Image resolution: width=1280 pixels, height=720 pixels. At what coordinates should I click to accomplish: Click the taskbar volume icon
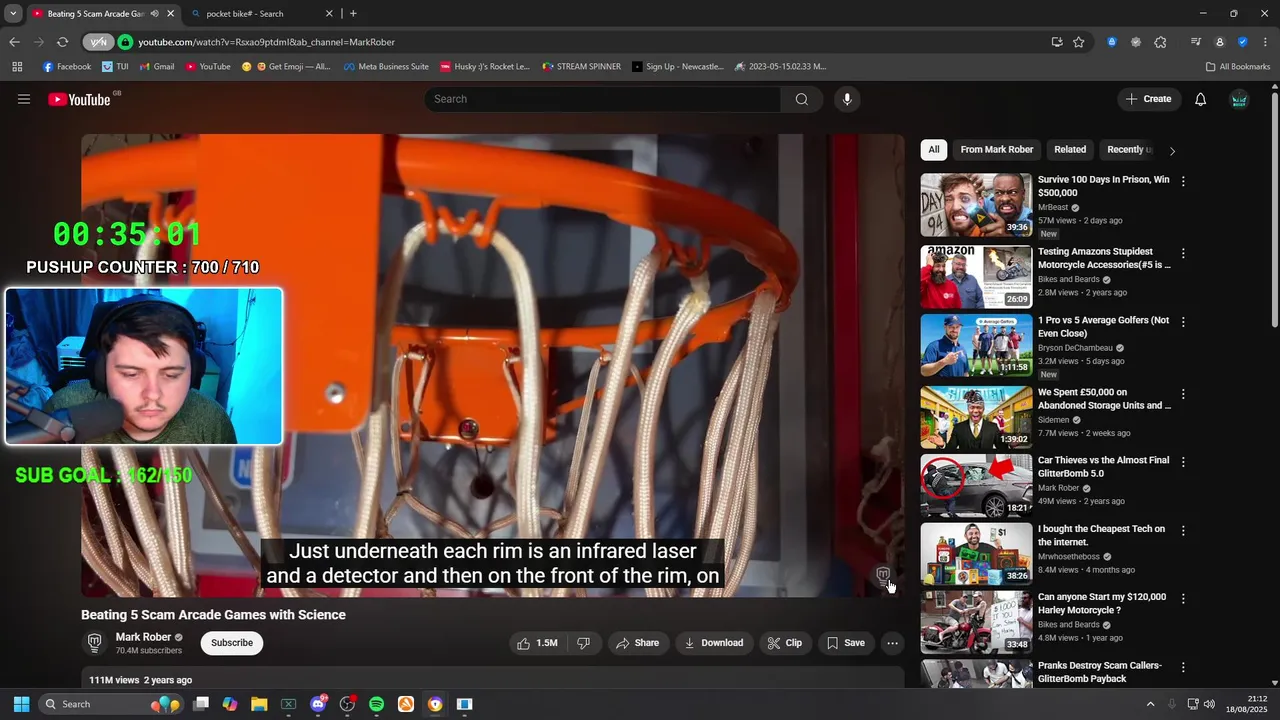[x=1209, y=704]
